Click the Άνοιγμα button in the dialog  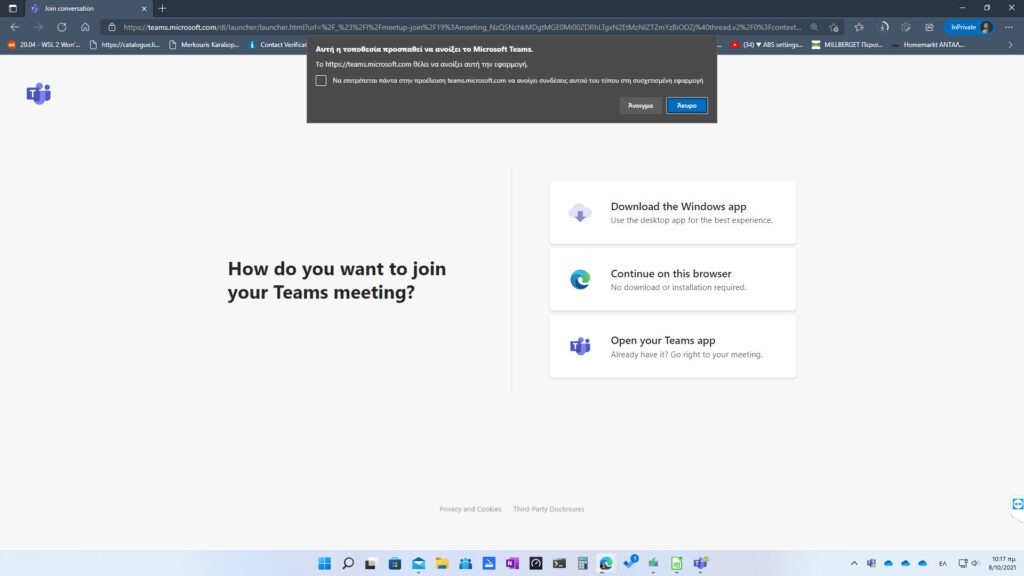640,105
